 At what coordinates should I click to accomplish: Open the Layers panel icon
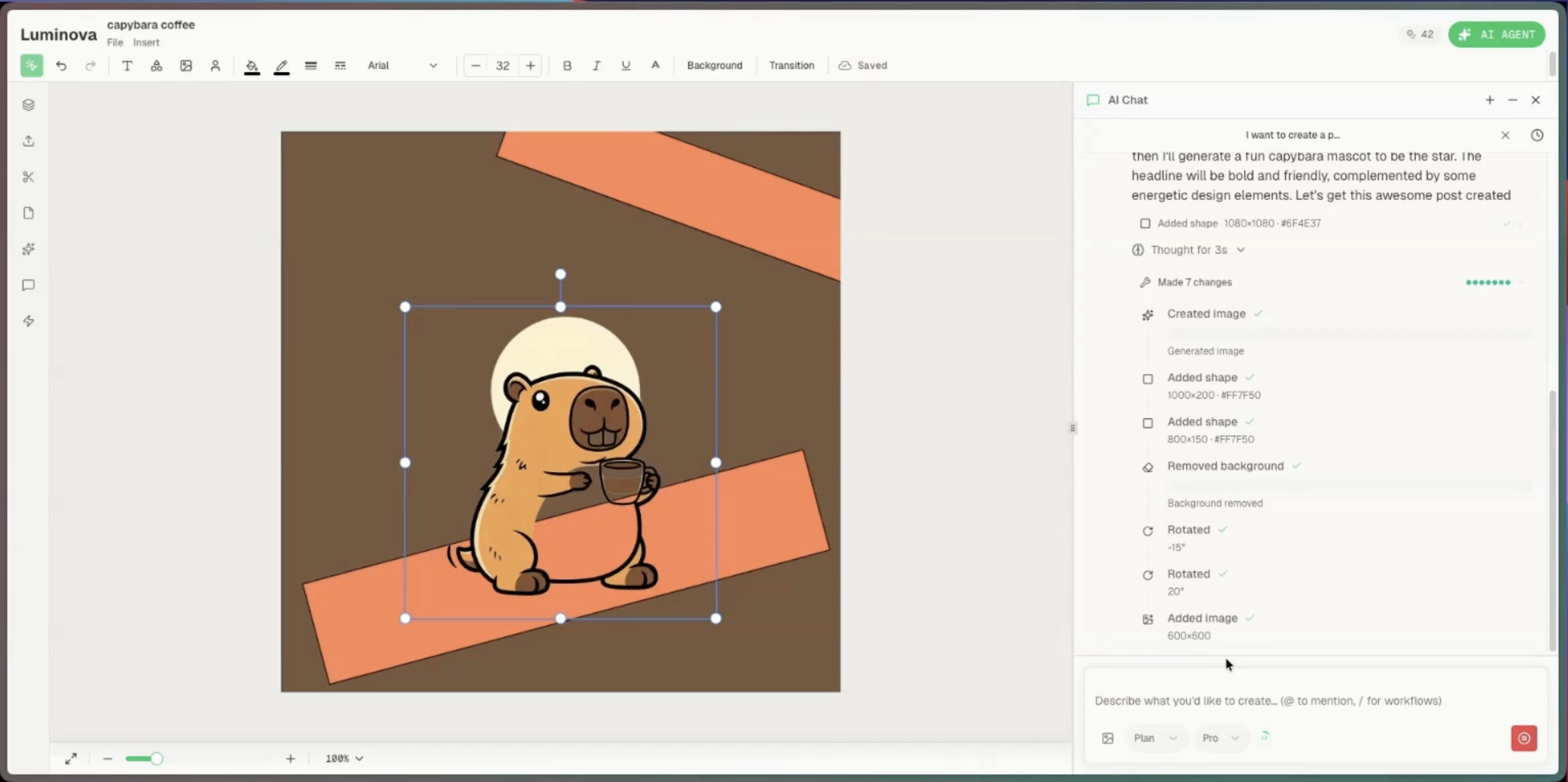click(x=28, y=105)
